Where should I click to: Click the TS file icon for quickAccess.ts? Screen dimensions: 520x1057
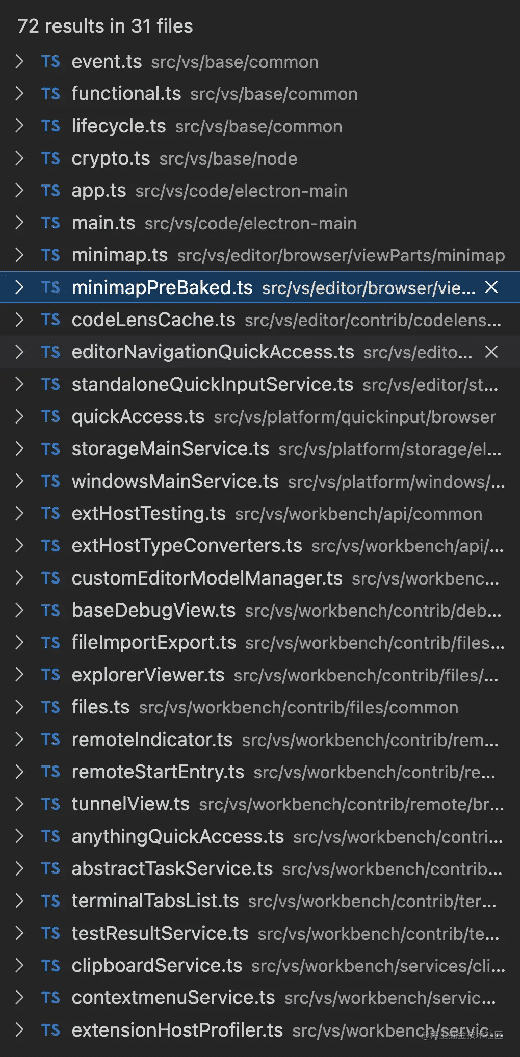point(51,417)
